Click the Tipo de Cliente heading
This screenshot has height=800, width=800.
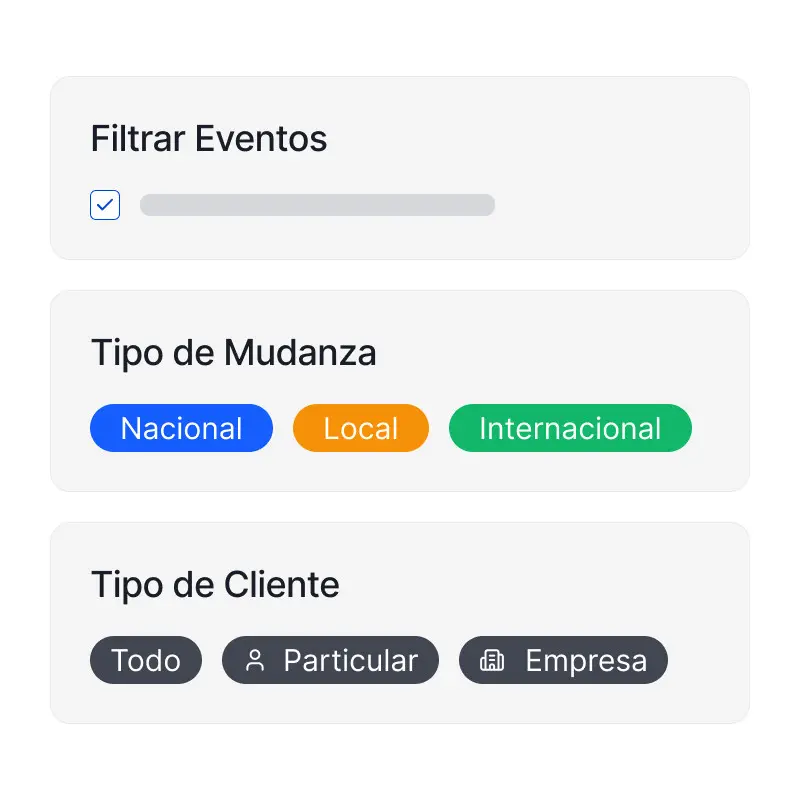click(x=214, y=585)
